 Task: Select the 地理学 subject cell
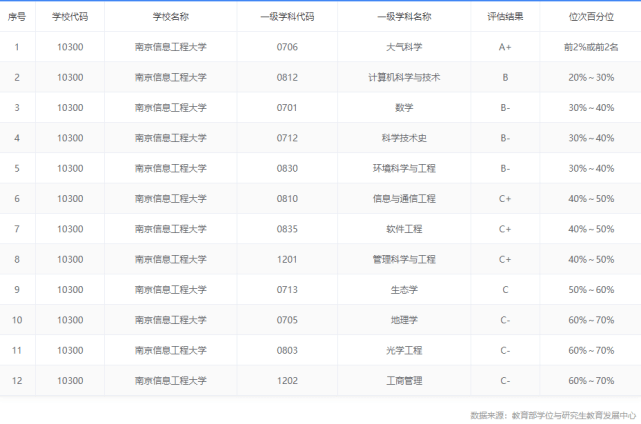click(x=404, y=320)
